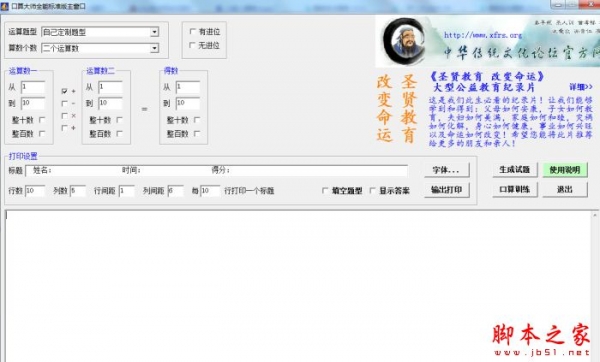The width and height of the screenshot is (600, 362).
Task: Click the 从 field in 运算数一
Action: click(33, 87)
